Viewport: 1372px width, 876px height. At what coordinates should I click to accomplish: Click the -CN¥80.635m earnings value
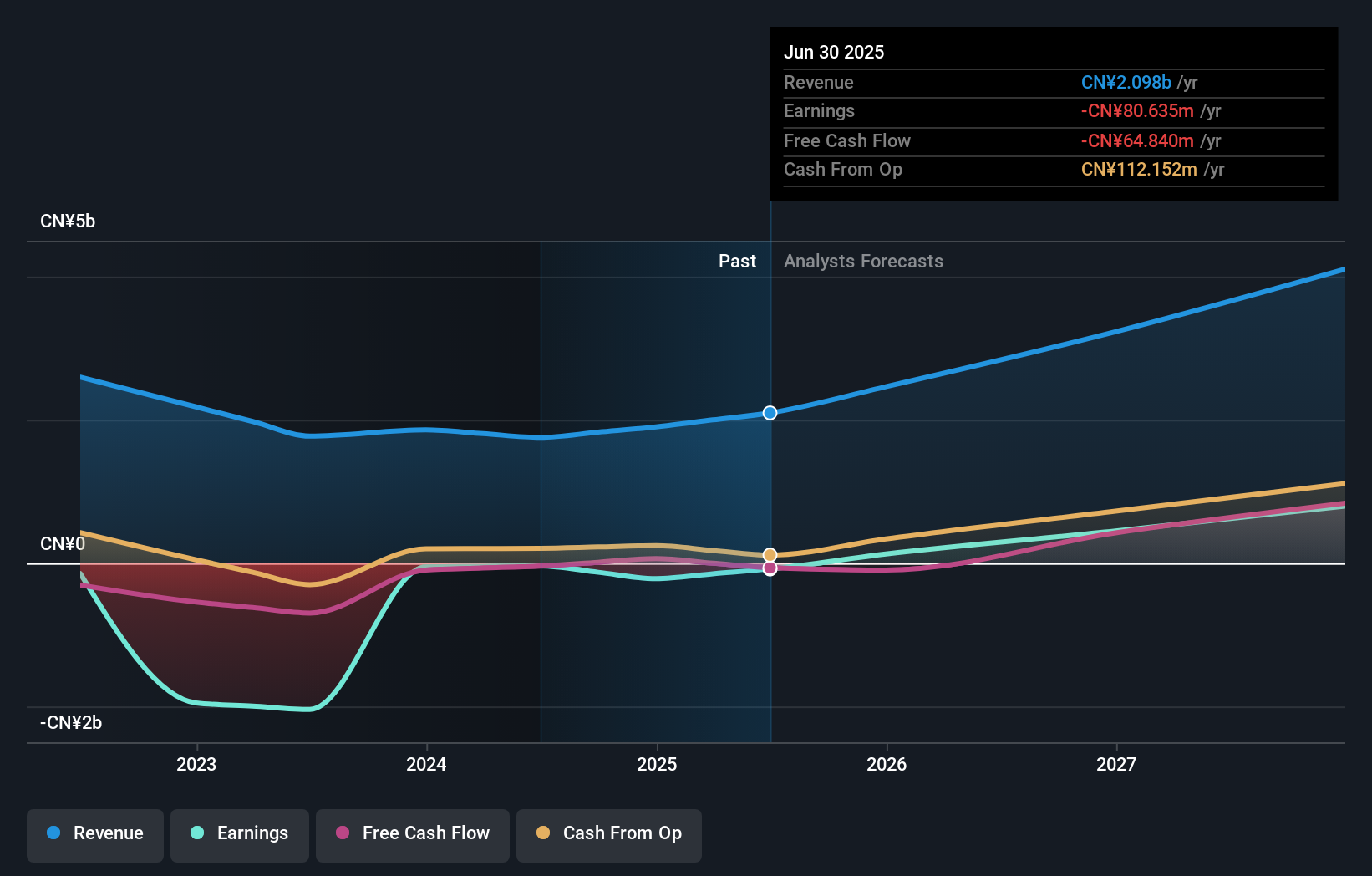pos(1138,111)
